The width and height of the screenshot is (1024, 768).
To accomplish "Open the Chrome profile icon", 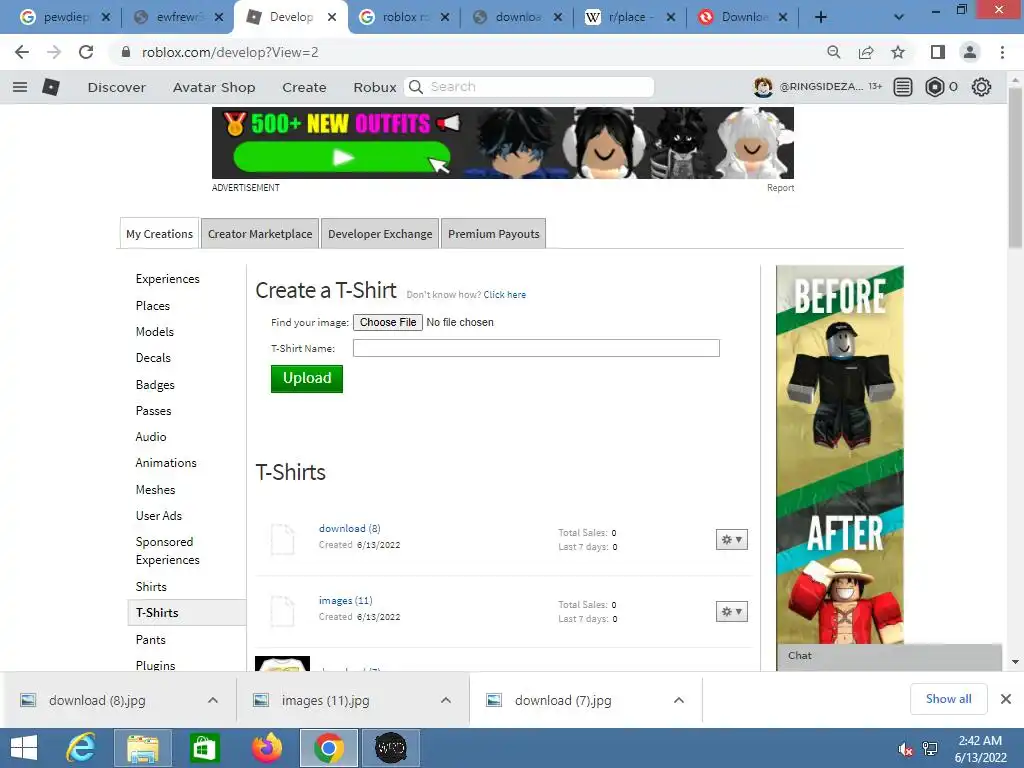I will [970, 52].
